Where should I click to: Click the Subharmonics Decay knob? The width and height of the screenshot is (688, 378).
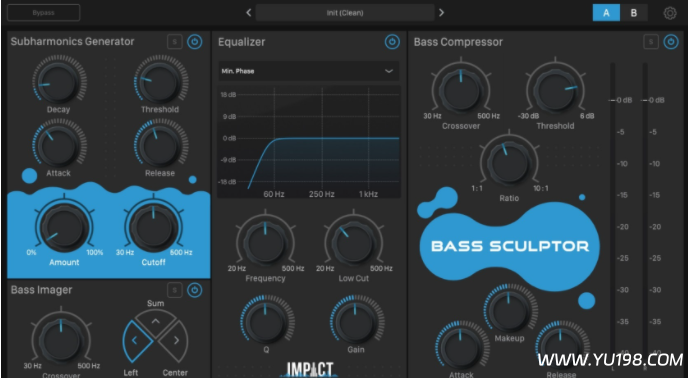click(x=59, y=82)
